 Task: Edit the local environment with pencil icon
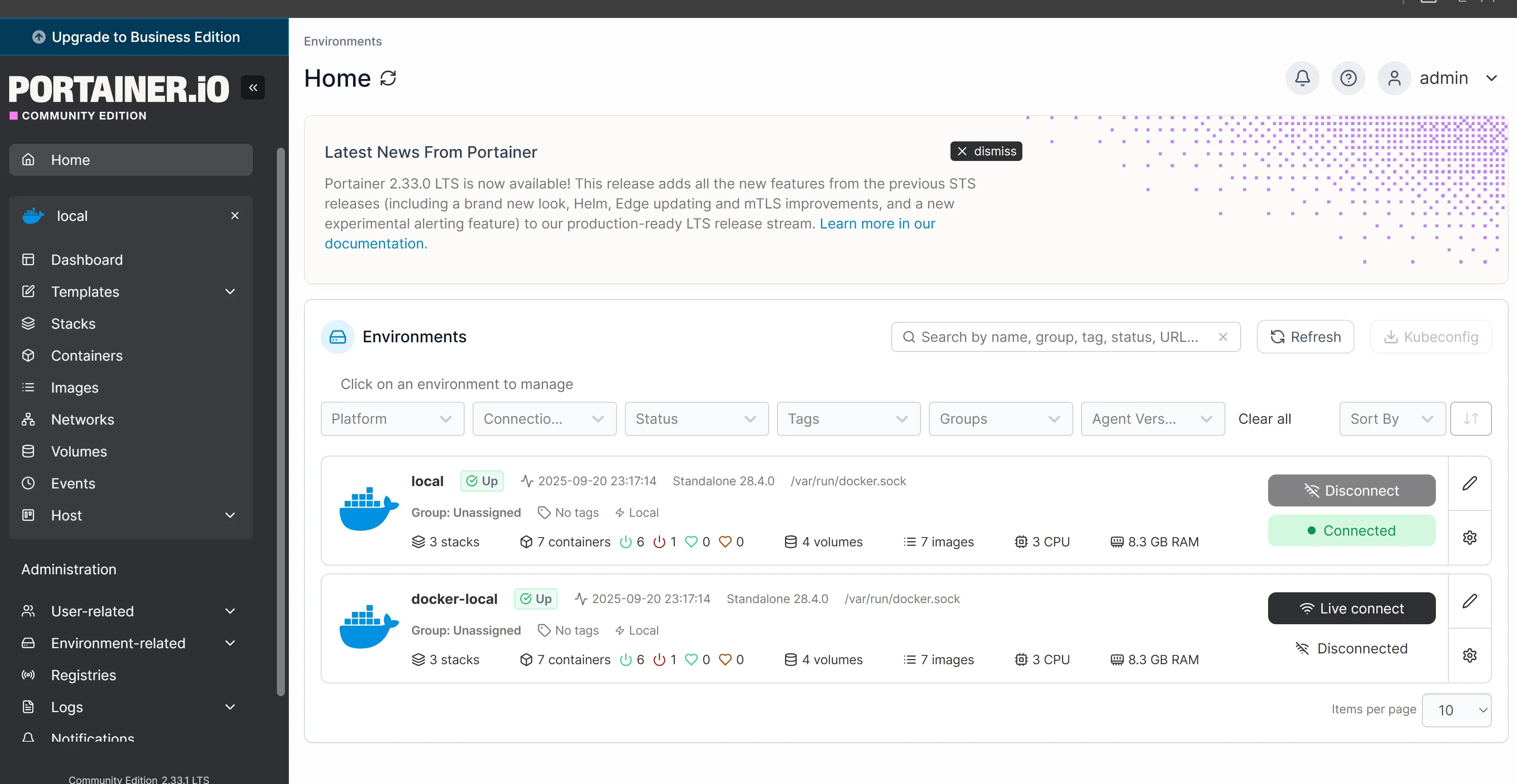point(1469,483)
